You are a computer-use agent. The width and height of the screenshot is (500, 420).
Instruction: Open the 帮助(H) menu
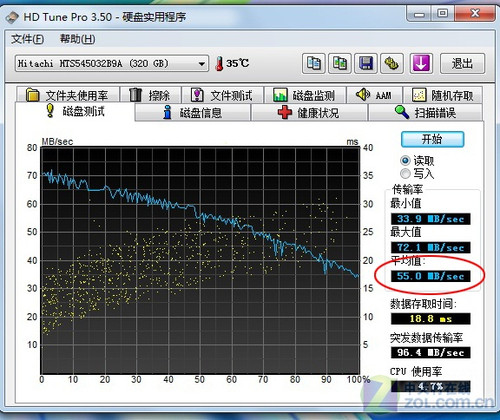(77, 39)
